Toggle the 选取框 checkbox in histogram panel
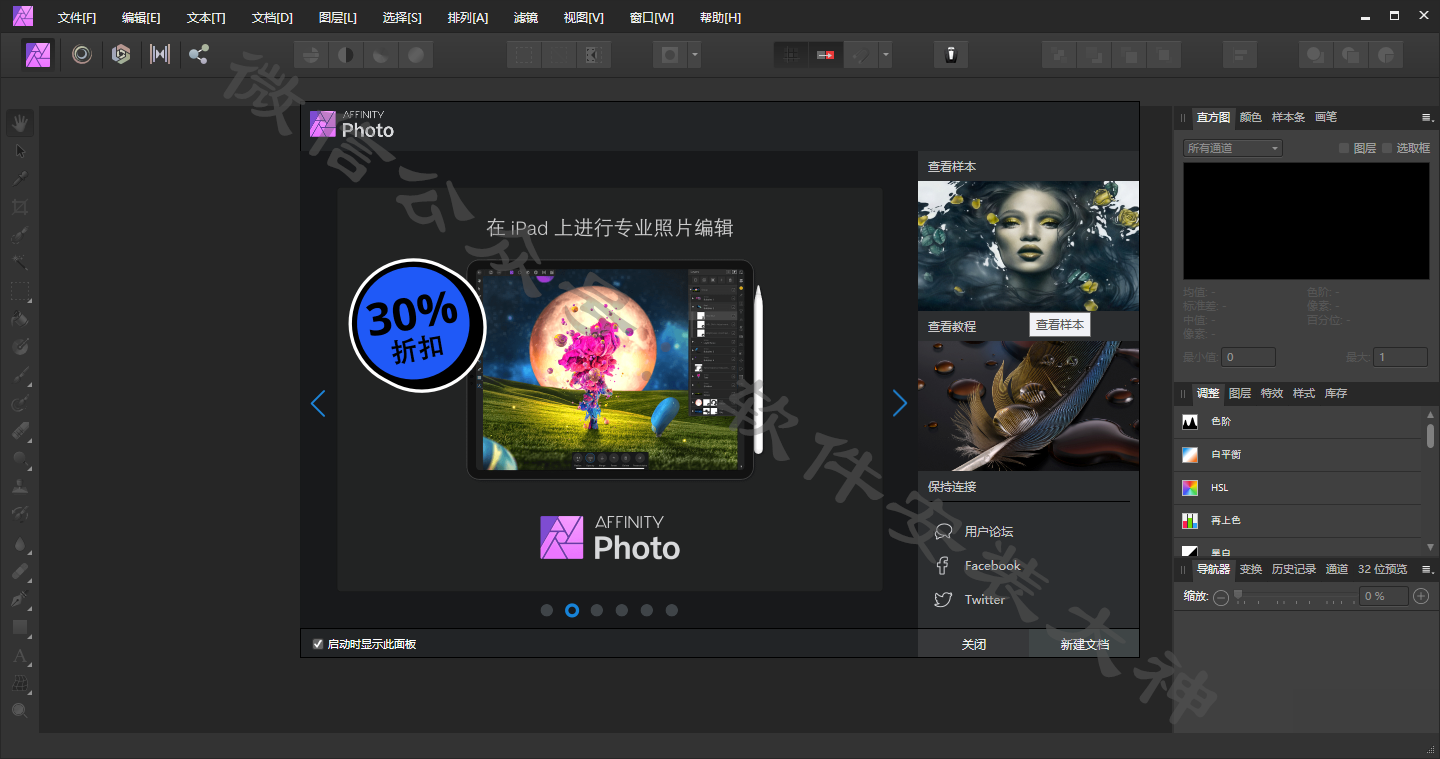The width and height of the screenshot is (1440, 759). (x=1387, y=148)
